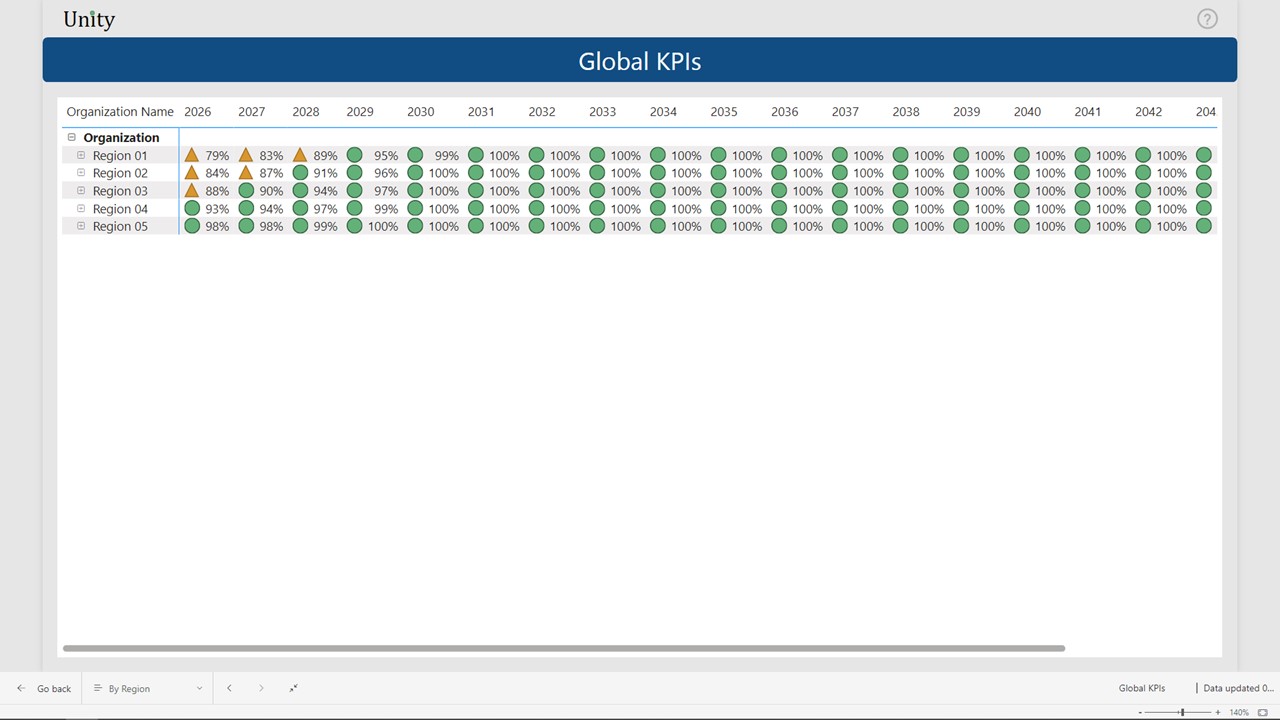Click Region 05's 99% value
Viewport: 1280px width, 720px height.
tap(325, 227)
